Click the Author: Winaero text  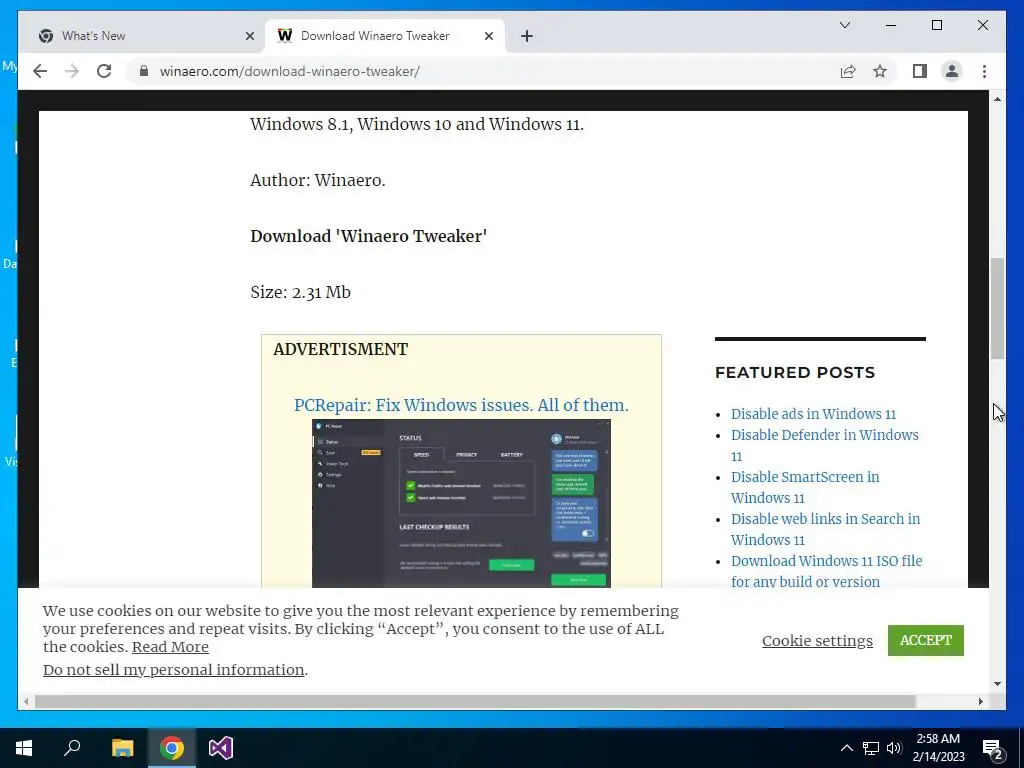317,180
